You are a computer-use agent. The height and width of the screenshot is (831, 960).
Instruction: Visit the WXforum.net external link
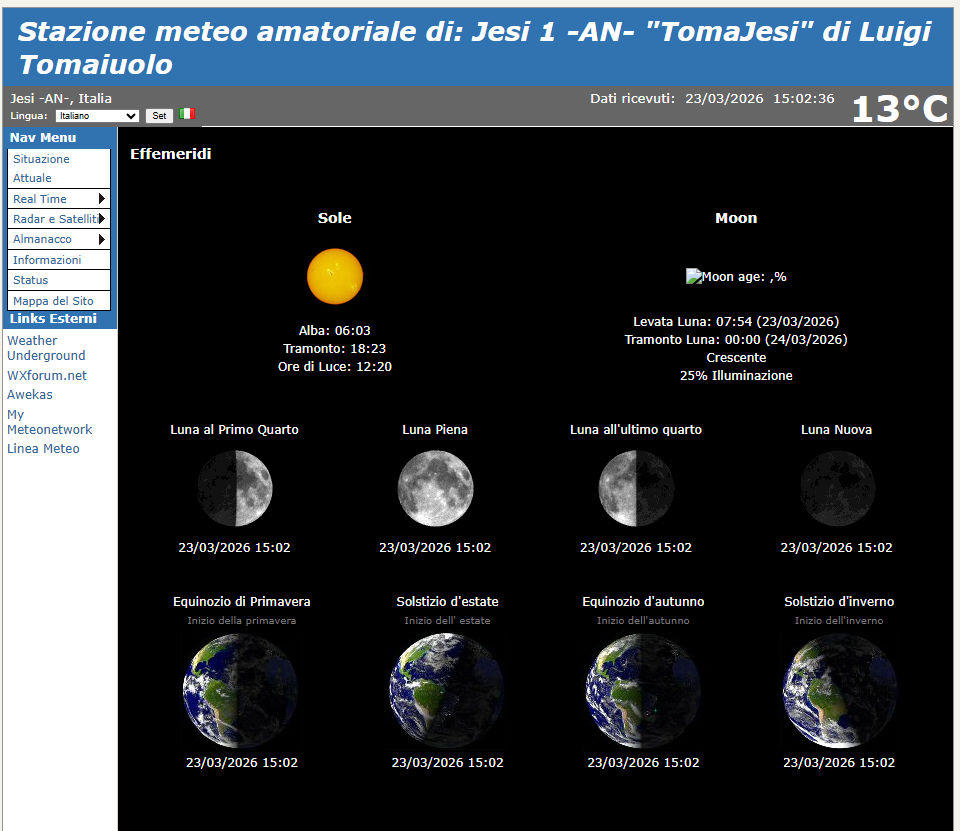[47, 376]
